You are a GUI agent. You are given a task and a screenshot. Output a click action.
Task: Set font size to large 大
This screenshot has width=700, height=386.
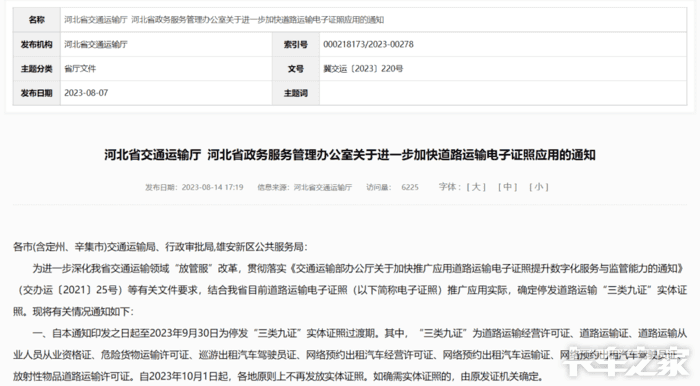(x=476, y=187)
